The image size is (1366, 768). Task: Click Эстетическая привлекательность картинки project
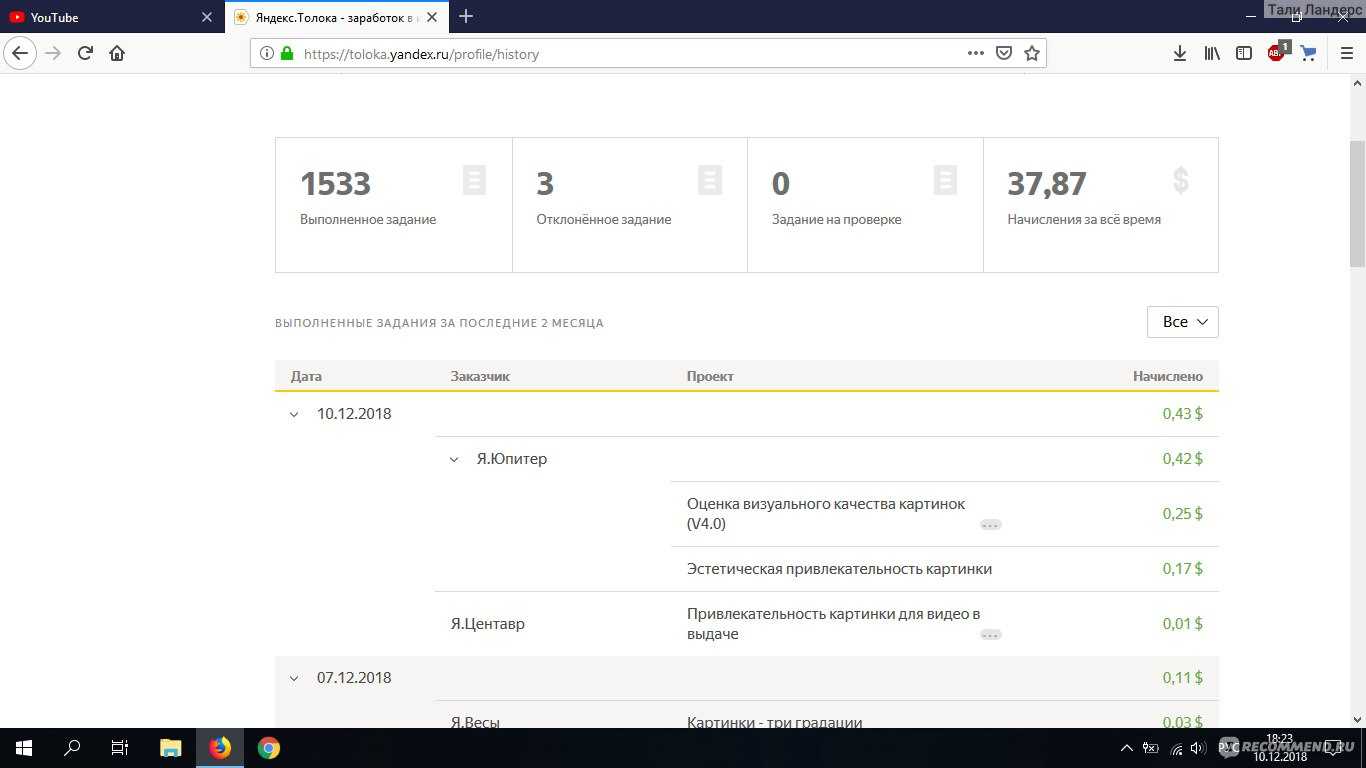coord(839,569)
